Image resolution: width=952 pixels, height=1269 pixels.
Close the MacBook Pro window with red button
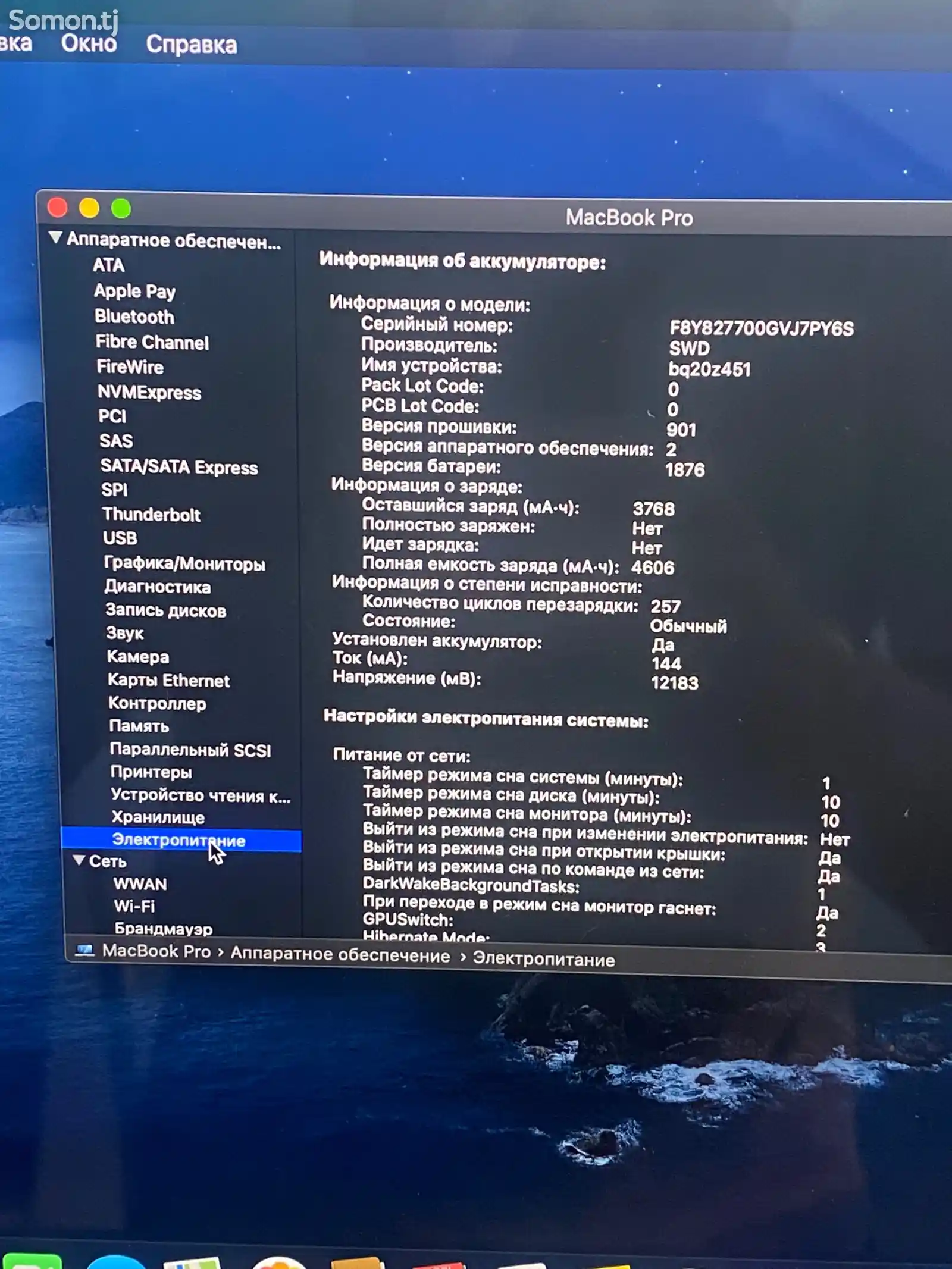[57, 207]
